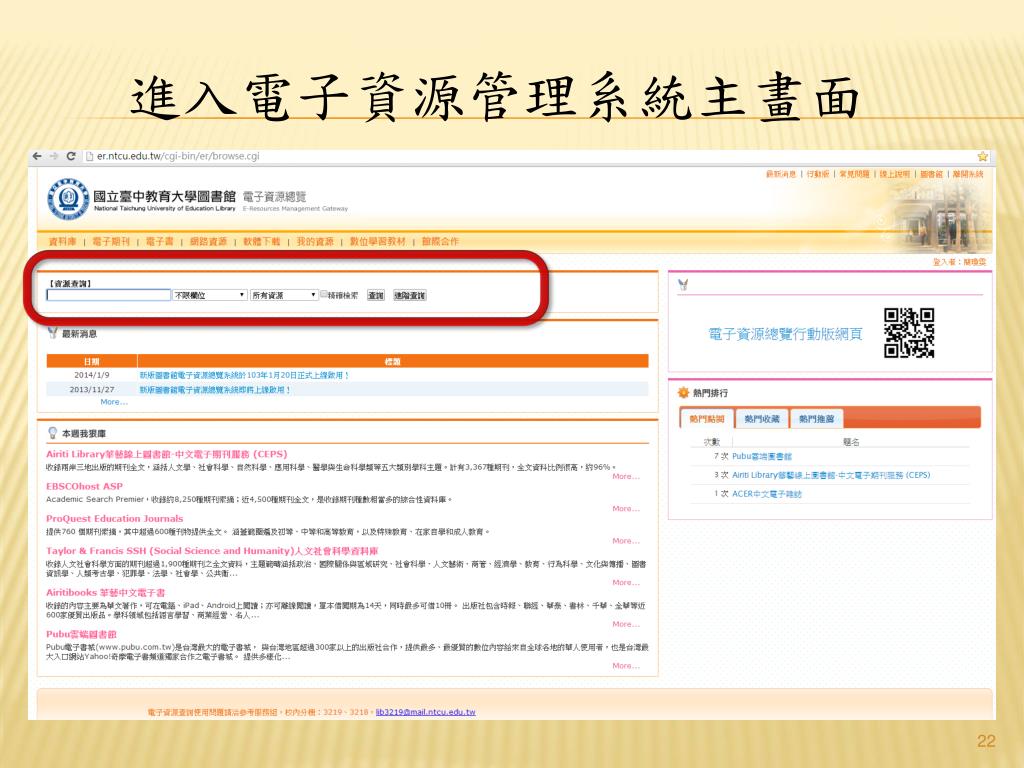Click More beside Airiti Library CEPS description
This screenshot has width=1024, height=768.
coord(626,477)
